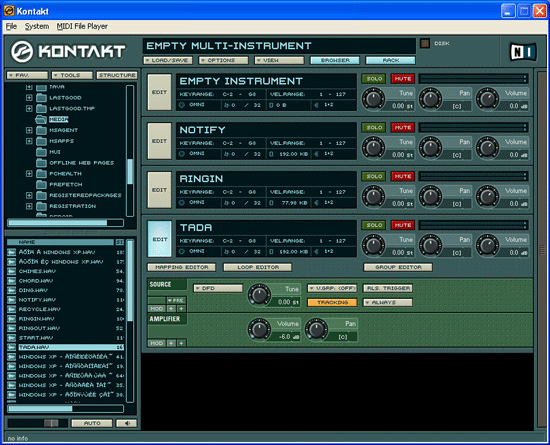Click the NI logo icon

(x=523, y=52)
